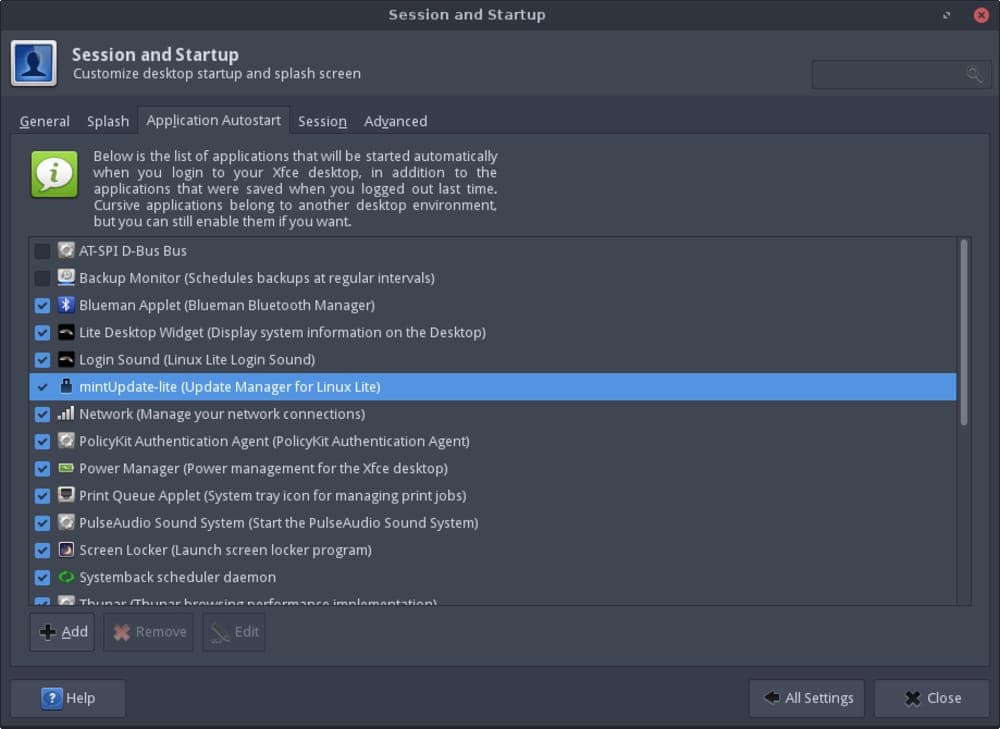Select "Backup Monitor (Schedules backups at regular intervals)"
Screen dimensions: 1000x729
(257, 278)
